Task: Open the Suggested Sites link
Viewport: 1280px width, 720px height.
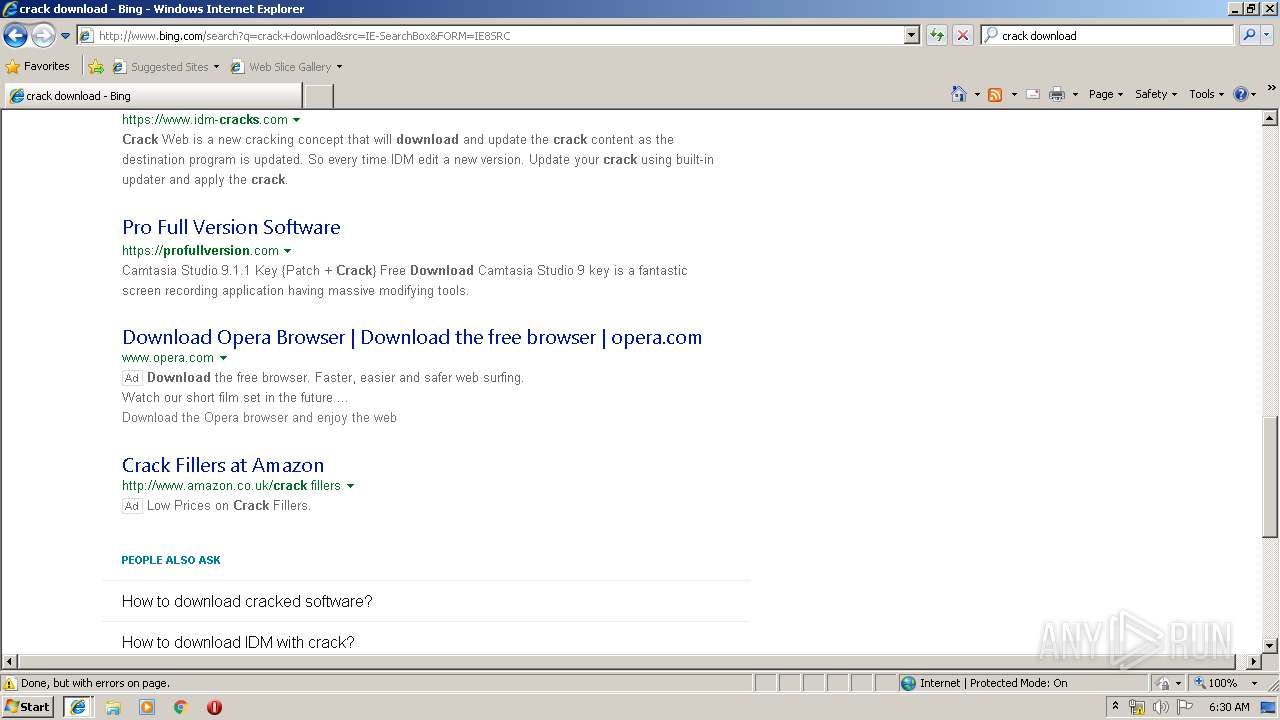Action: [165, 67]
